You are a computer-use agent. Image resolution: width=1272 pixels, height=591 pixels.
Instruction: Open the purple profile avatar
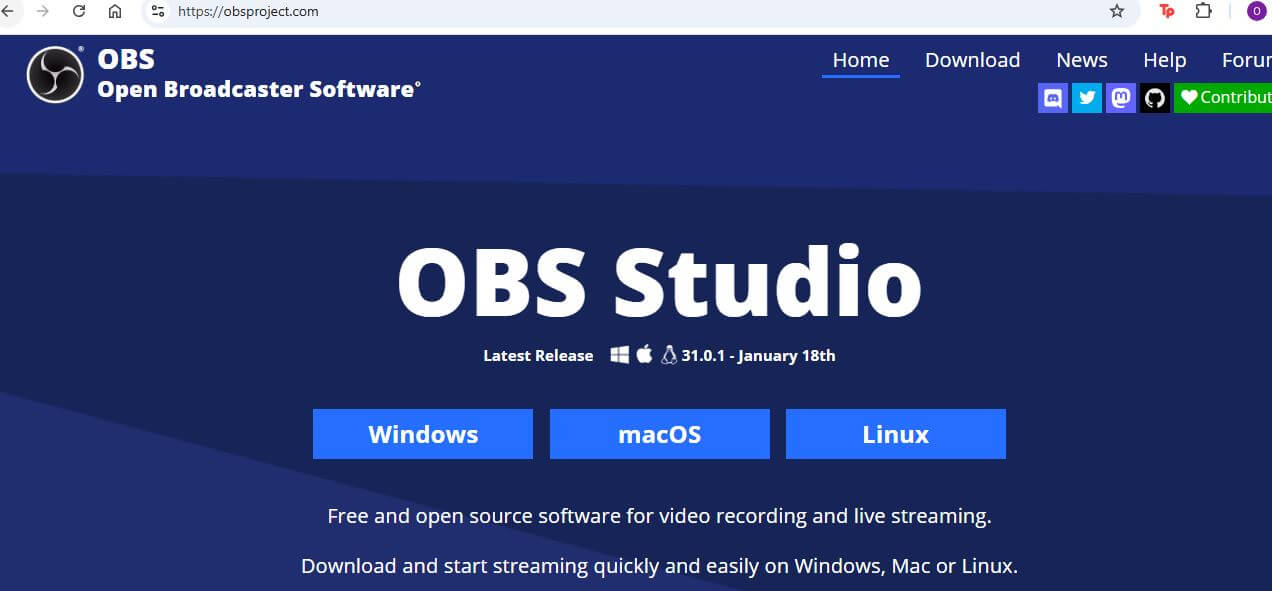click(x=1256, y=11)
